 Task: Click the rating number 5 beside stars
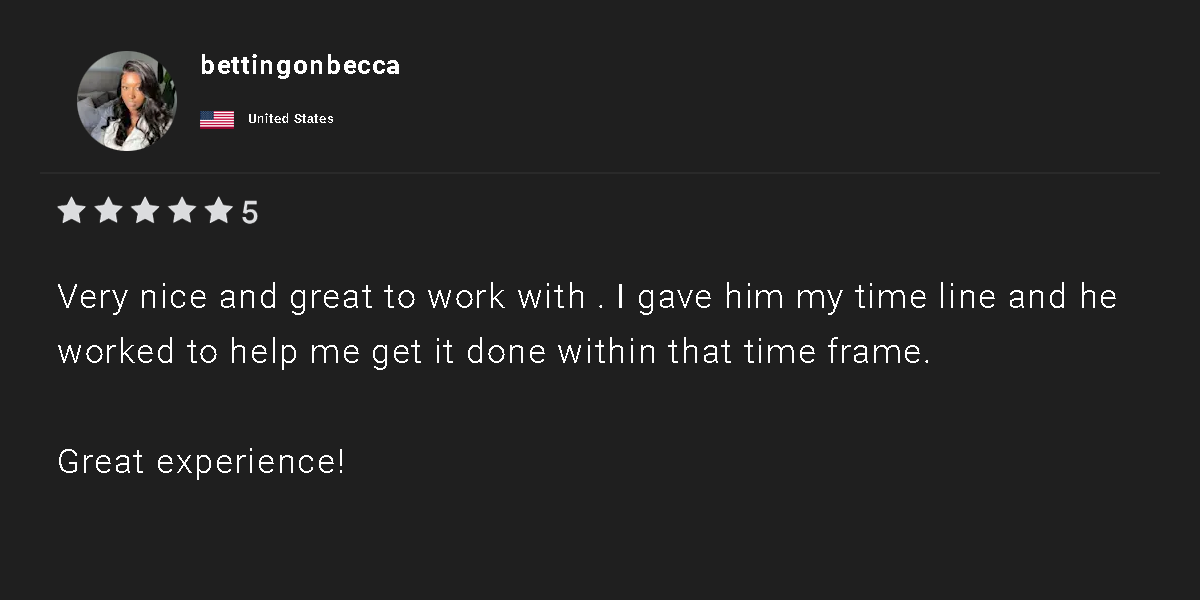click(250, 213)
